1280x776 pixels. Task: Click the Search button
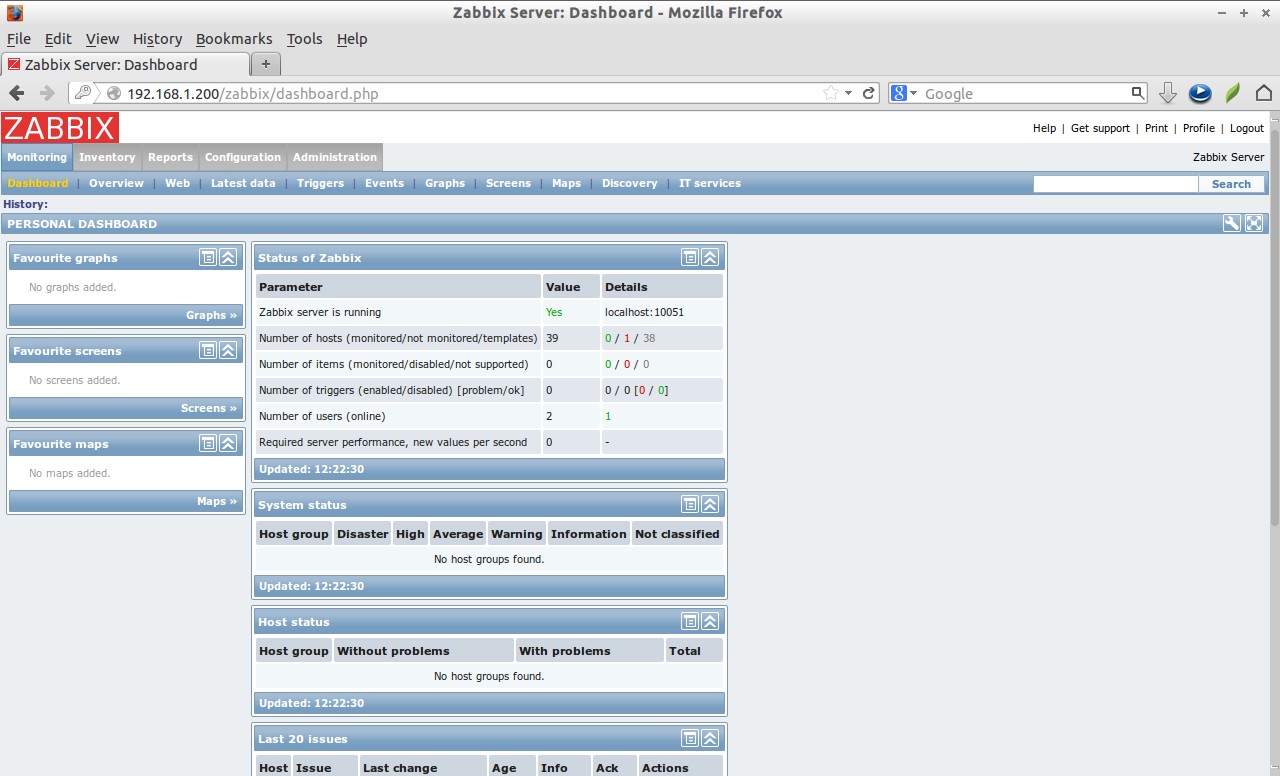click(x=1231, y=184)
